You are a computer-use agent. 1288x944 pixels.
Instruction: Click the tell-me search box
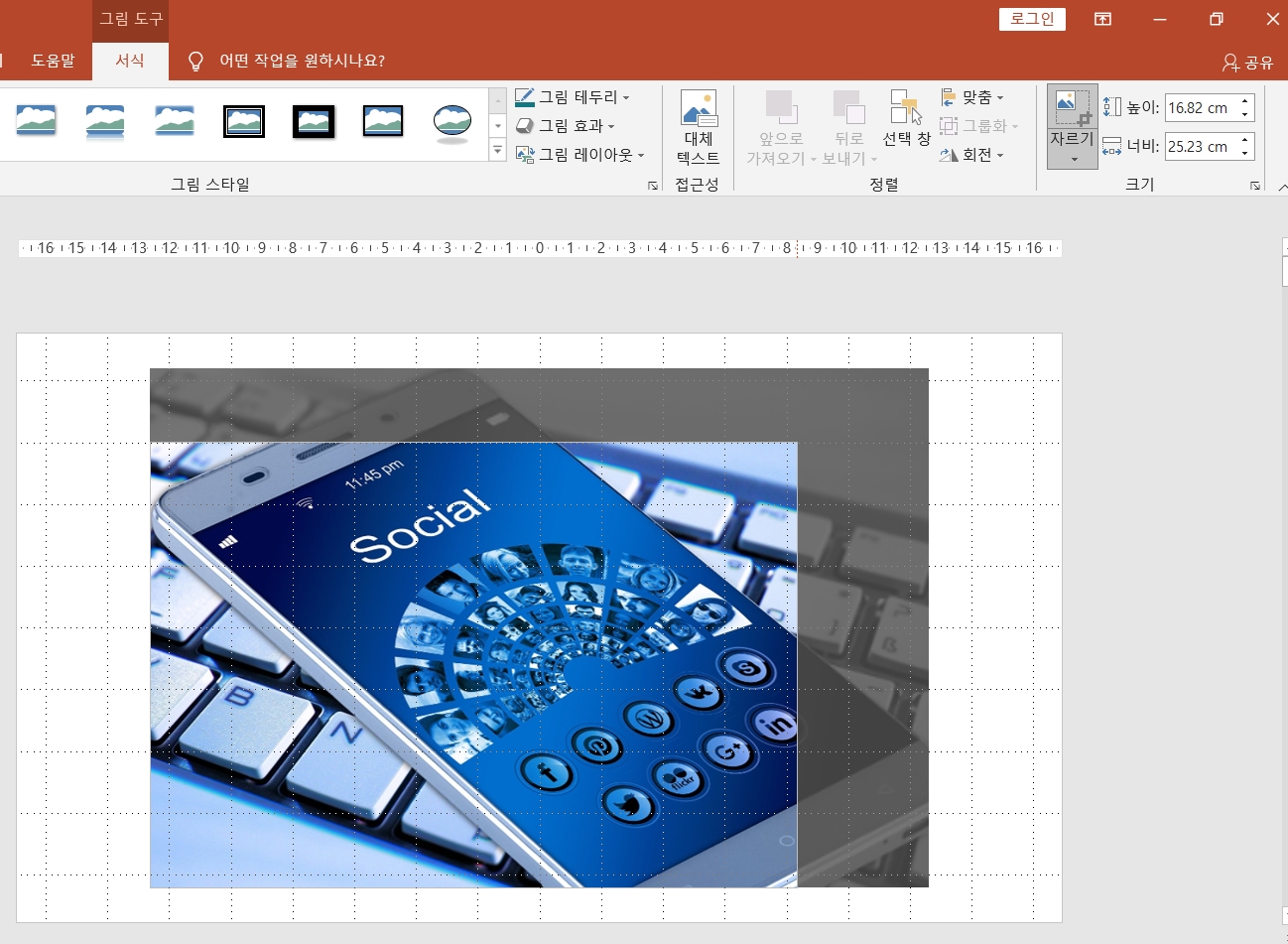point(302,61)
